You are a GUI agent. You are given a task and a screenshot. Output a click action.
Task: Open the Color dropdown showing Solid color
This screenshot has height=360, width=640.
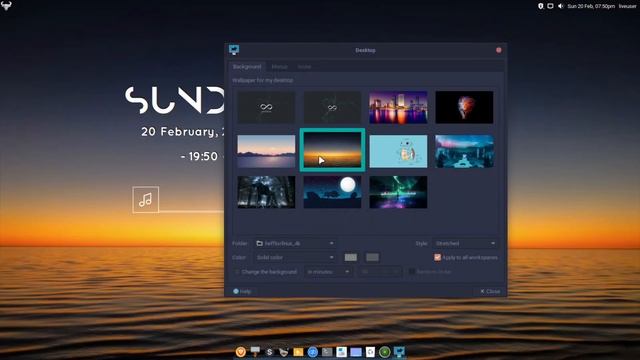[x=295, y=258]
